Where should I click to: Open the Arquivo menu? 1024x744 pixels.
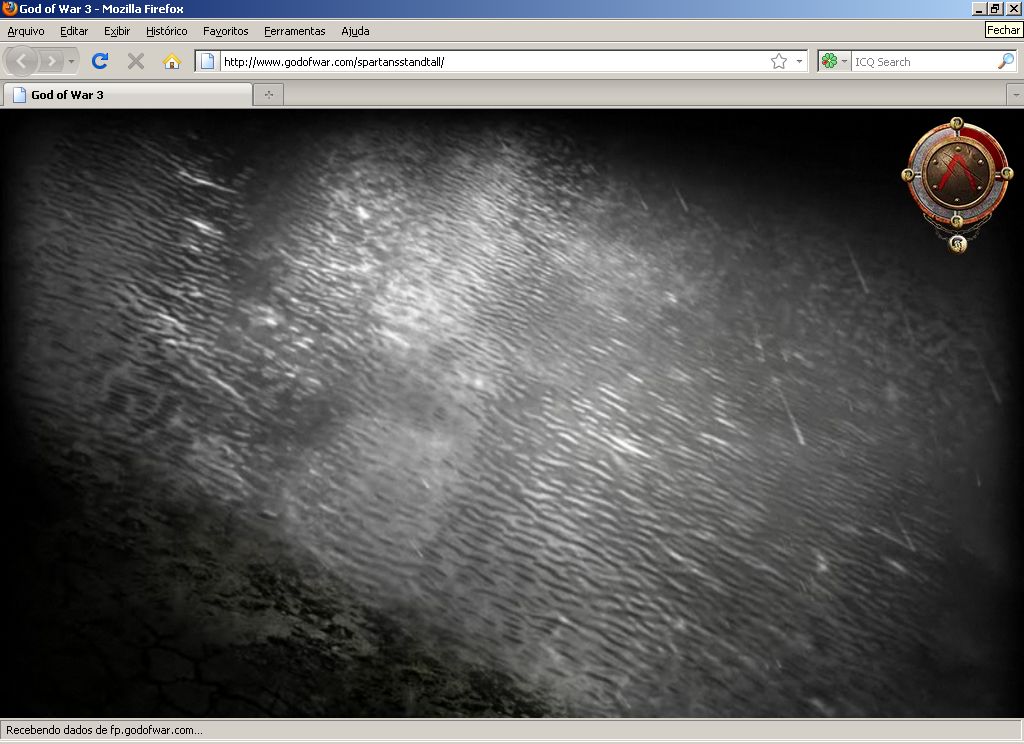click(x=26, y=31)
